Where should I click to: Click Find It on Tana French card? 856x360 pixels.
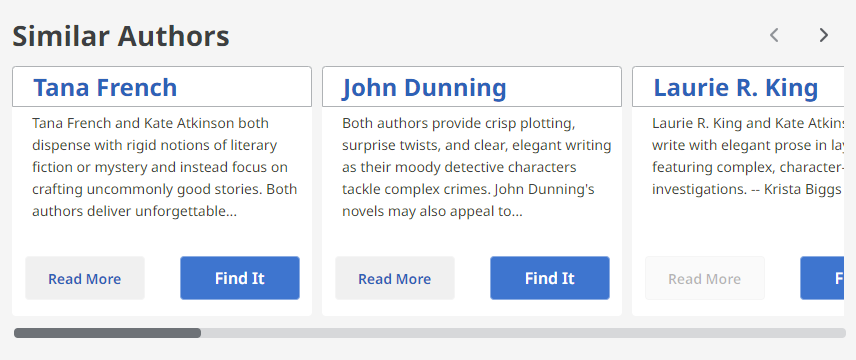240,278
